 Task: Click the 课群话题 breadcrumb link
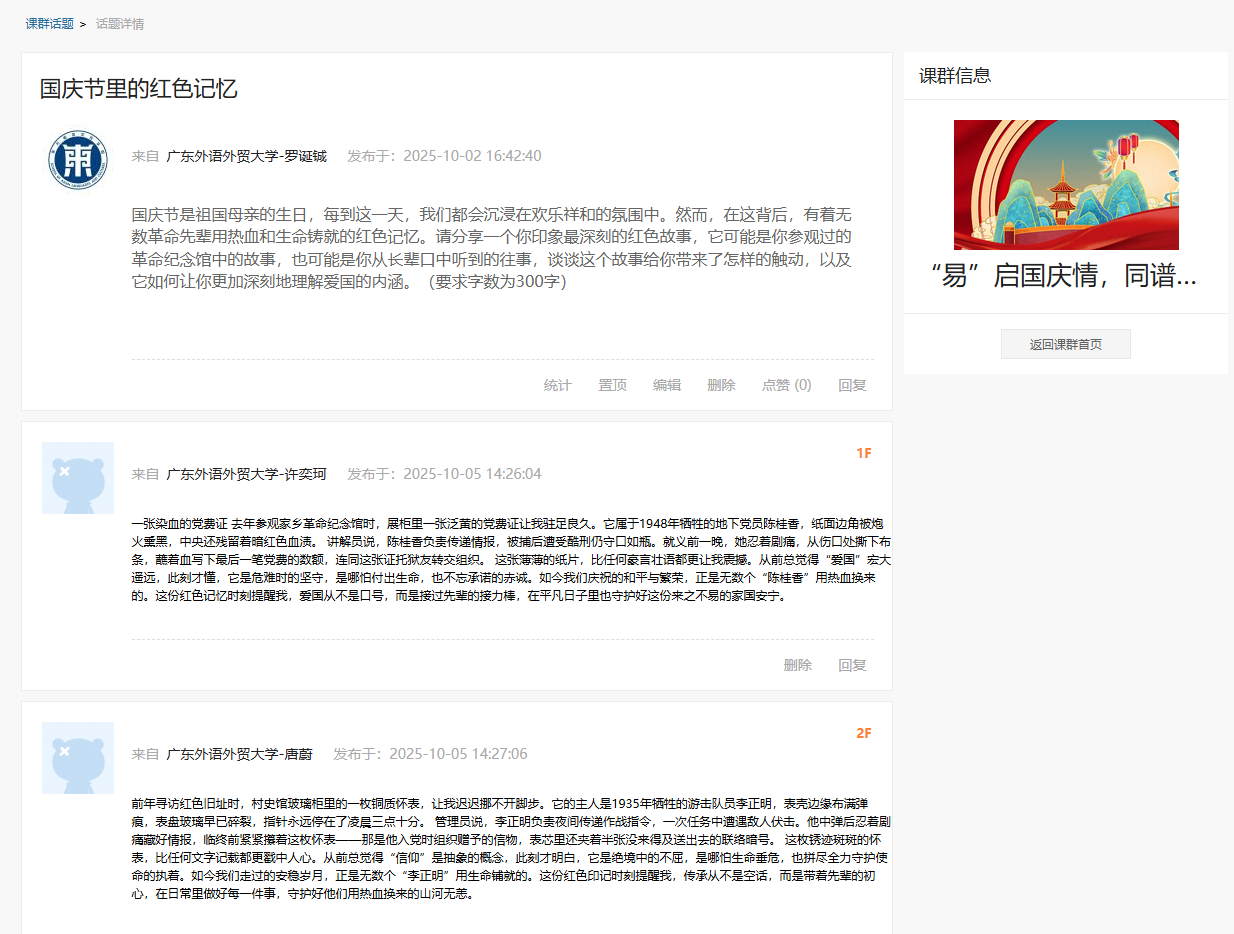pyautogui.click(x=50, y=24)
